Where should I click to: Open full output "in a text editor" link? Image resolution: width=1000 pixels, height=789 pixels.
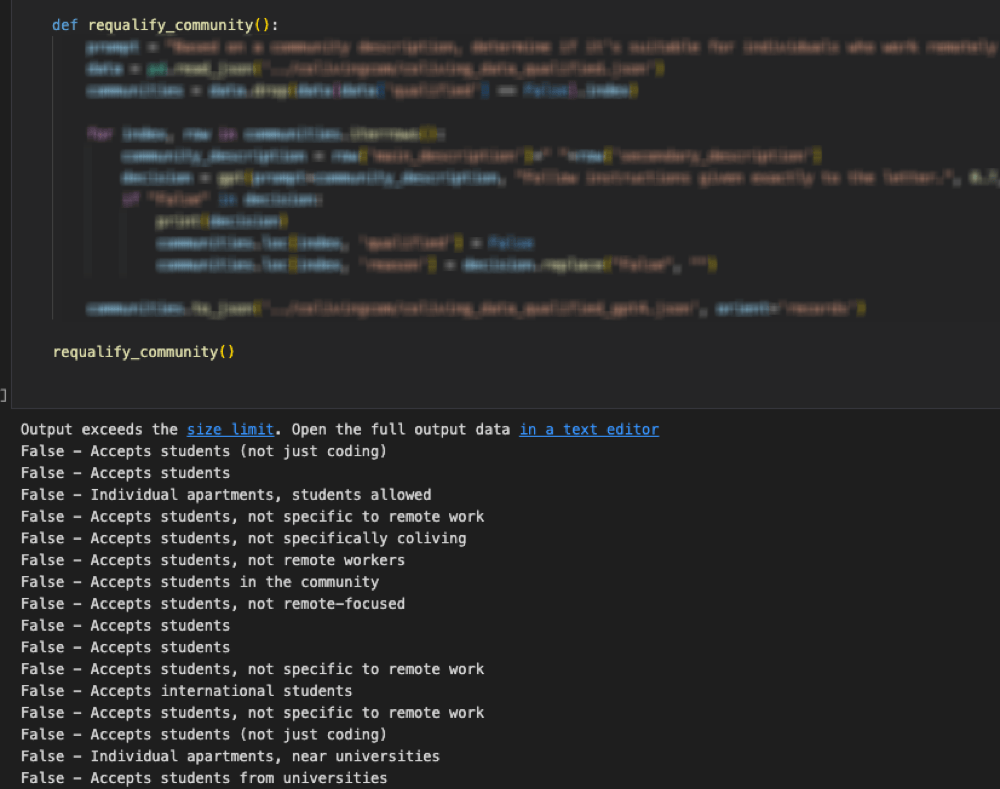pos(589,429)
